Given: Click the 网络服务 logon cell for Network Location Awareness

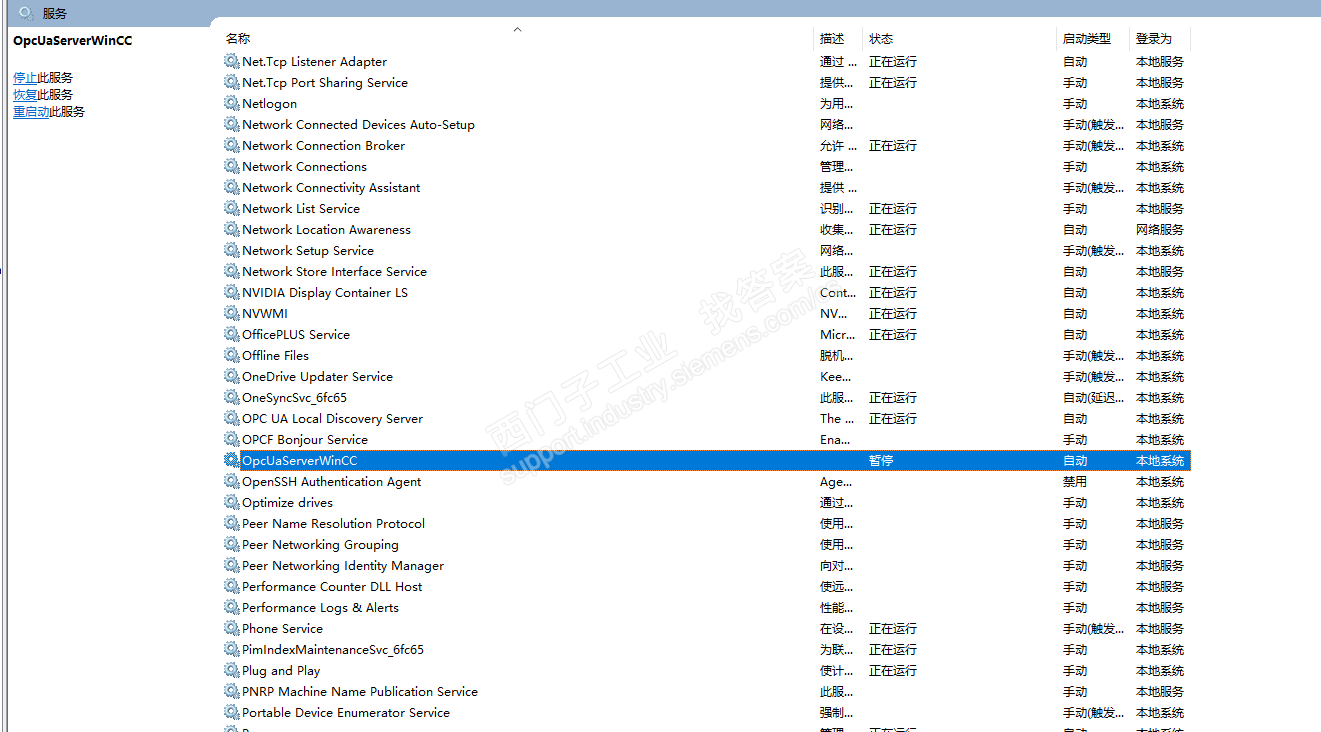Looking at the screenshot, I should coord(1160,230).
